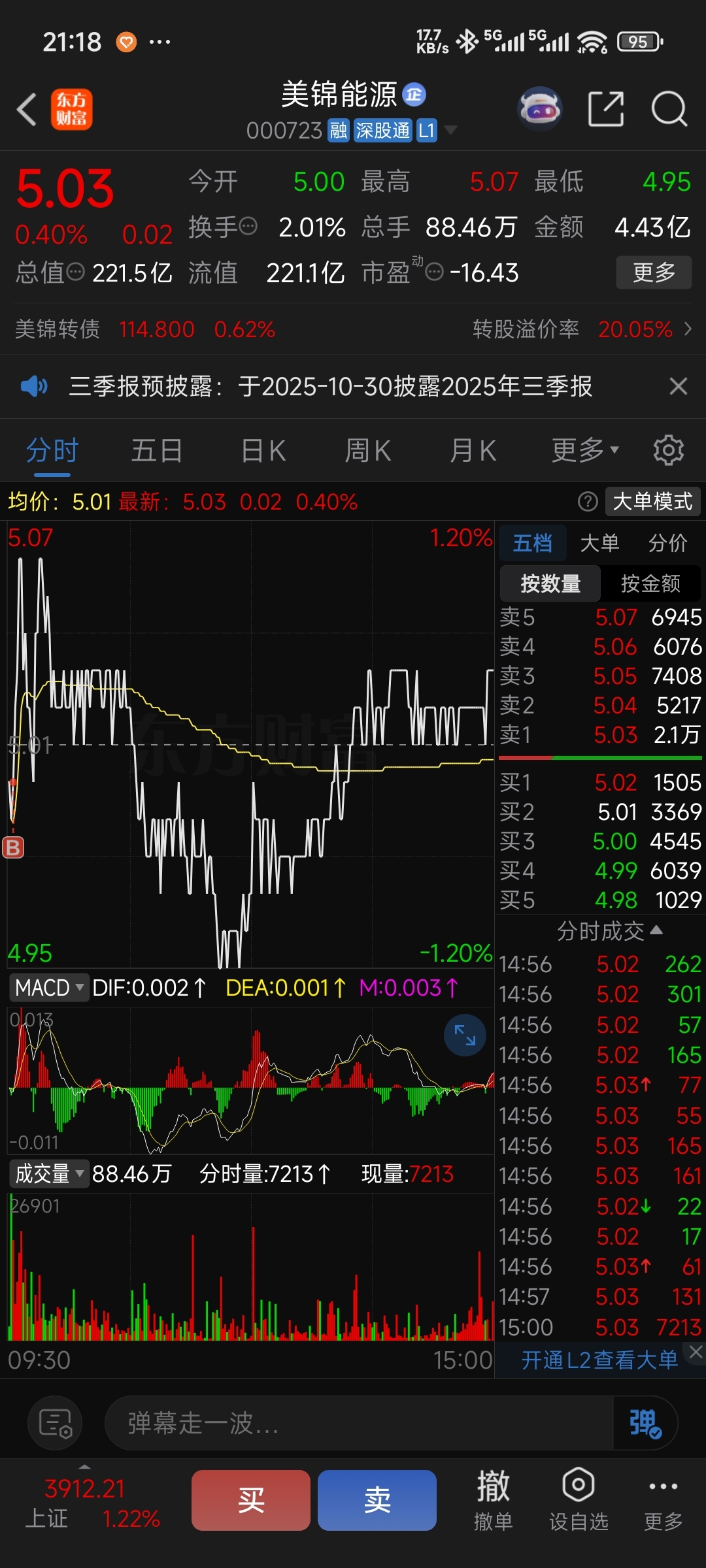Tap the 总值 info icon
The image size is (706, 1568).
coord(76,272)
